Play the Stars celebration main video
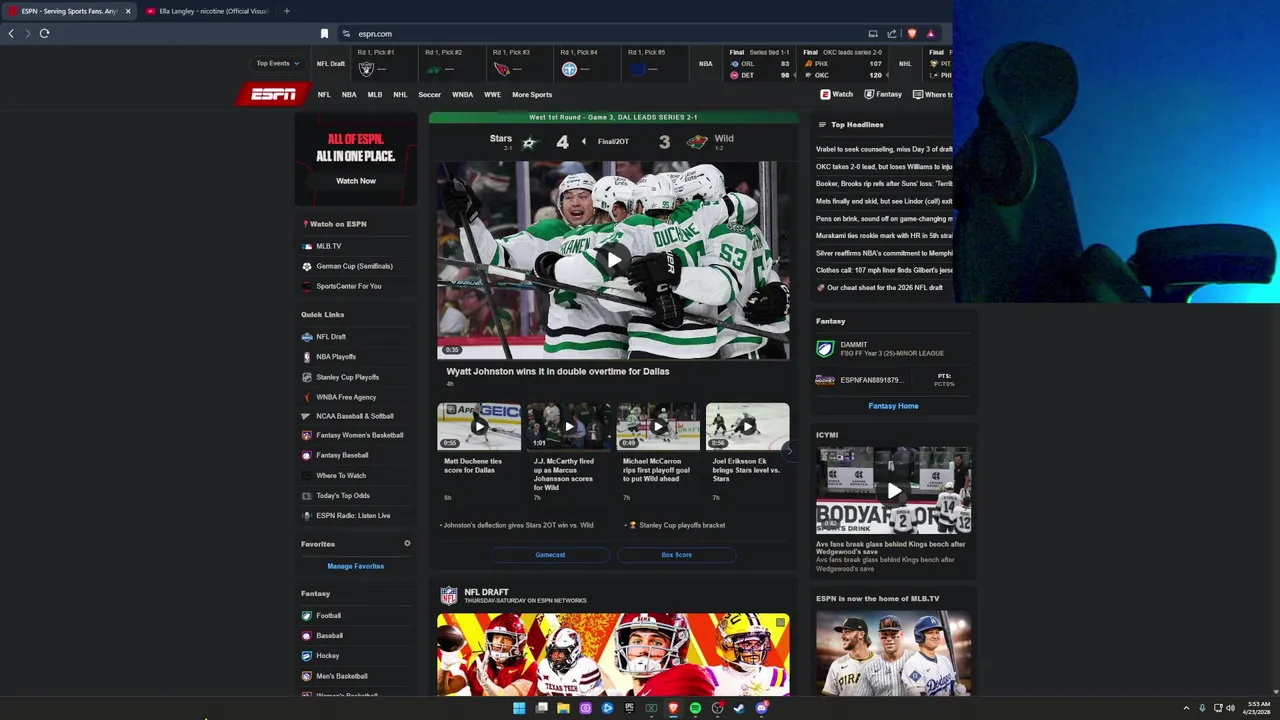The width and height of the screenshot is (1280, 720). (x=613, y=260)
